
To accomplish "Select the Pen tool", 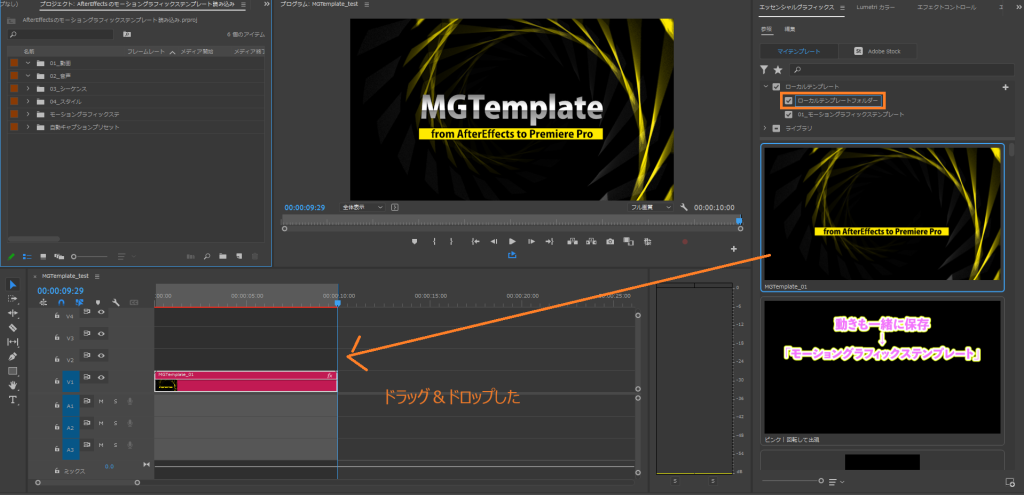I will coord(13,356).
